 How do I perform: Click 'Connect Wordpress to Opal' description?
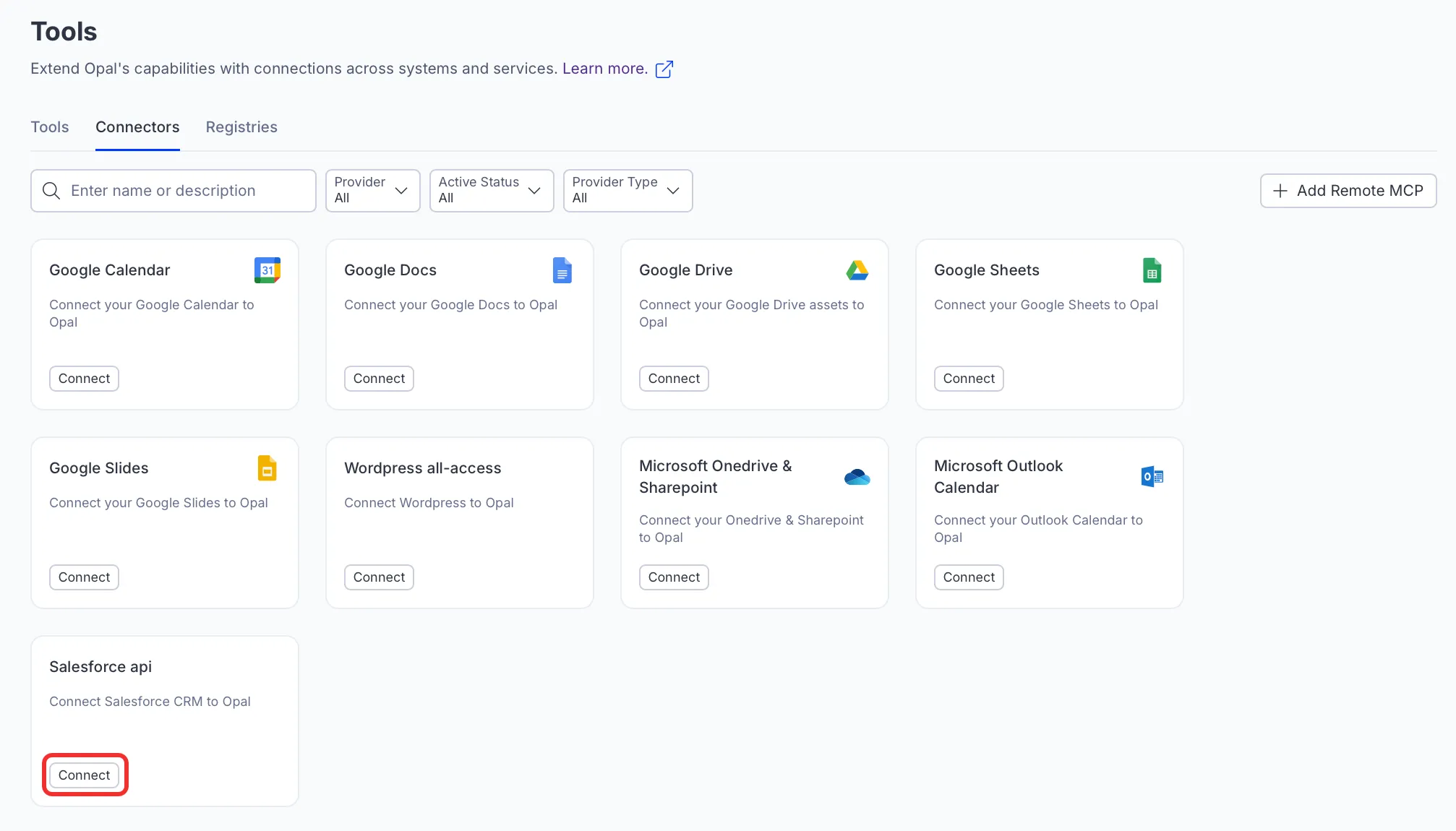pyautogui.click(x=429, y=503)
